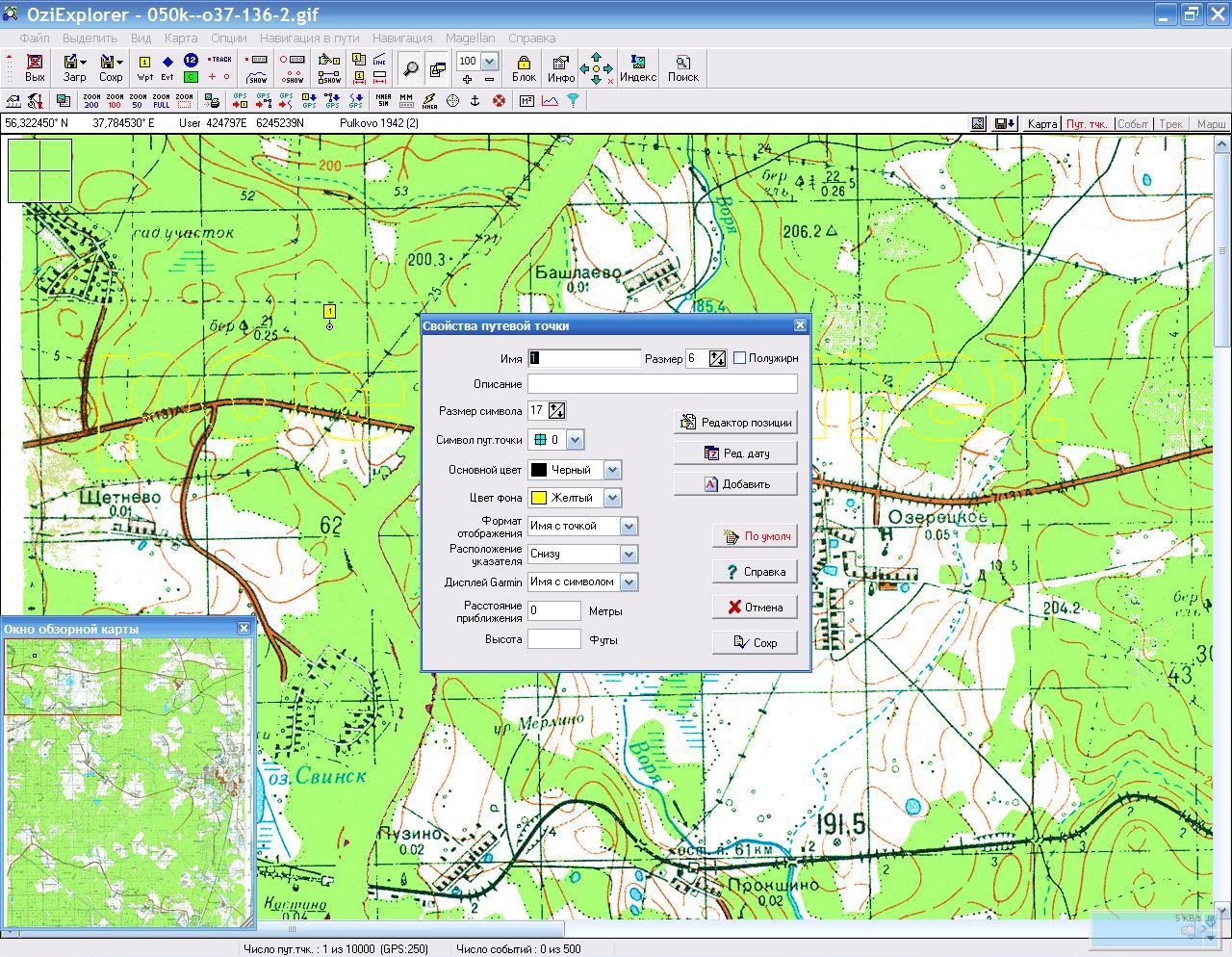Screen dimensions: 1232x957
Task: Click the NMEA SIM simulator icon
Action: click(383, 100)
